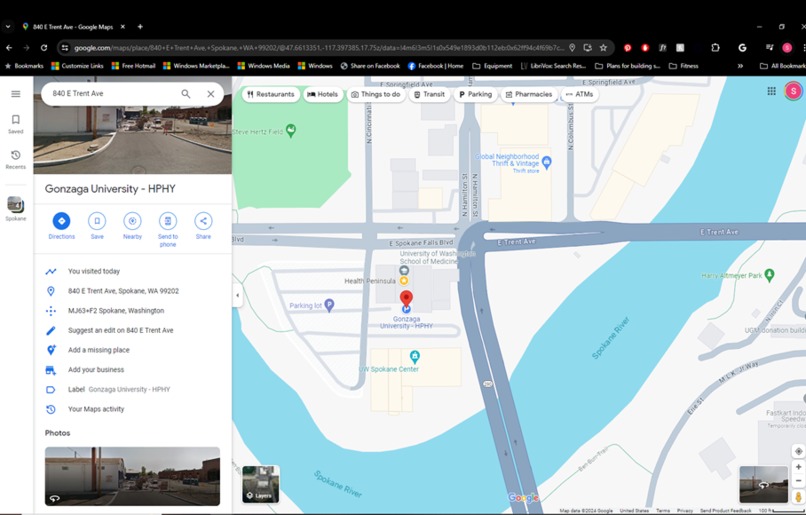Click University of Washington School of Medicine marker
The width and height of the screenshot is (806, 515).
click(404, 270)
